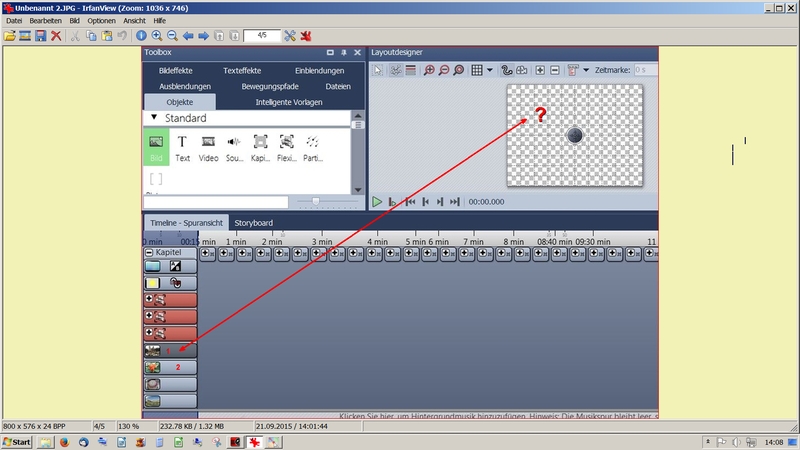800x450 pixels.
Task: Pin the Toolbox panel
Action: point(343,52)
